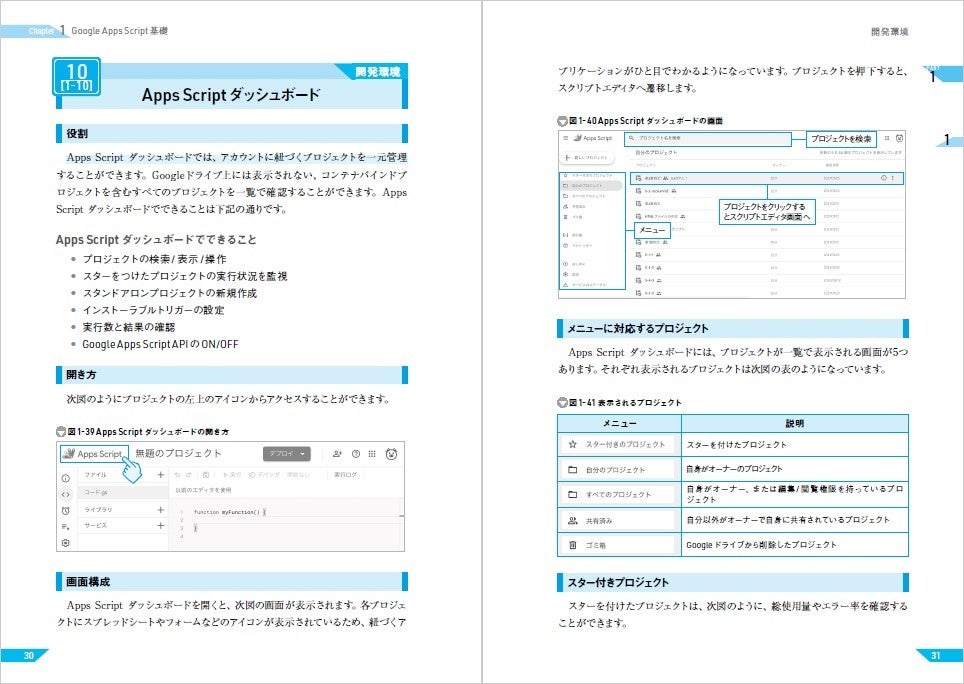
Task: Click the plus next to サービス
Action: click(160, 525)
